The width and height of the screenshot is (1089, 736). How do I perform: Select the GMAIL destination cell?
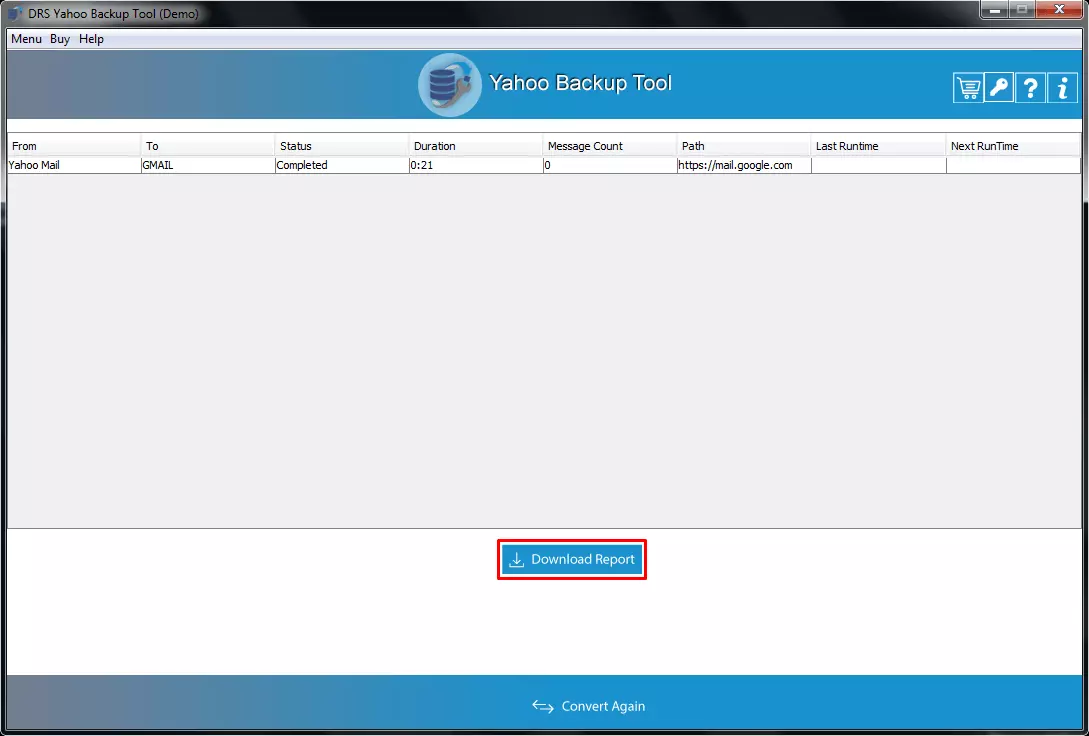pyautogui.click(x=208, y=165)
